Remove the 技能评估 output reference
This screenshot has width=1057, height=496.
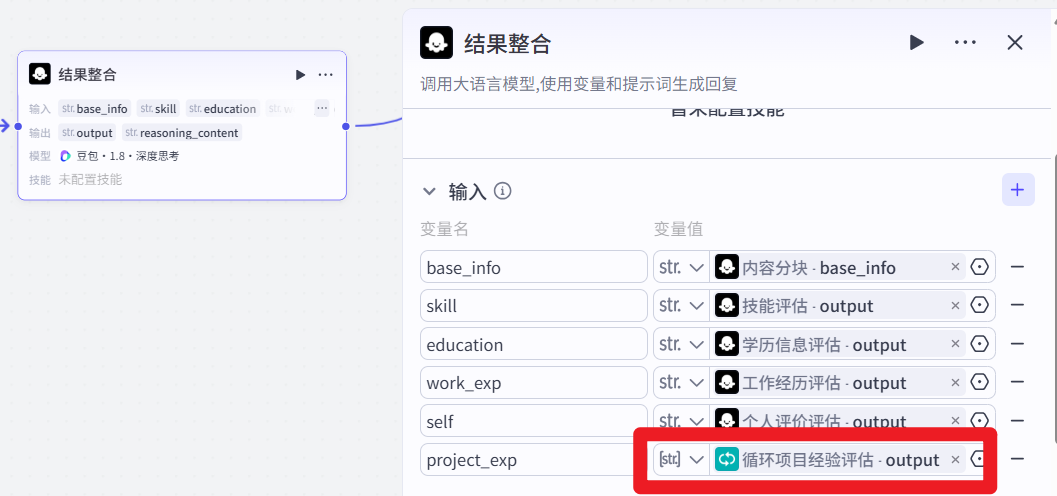point(955,306)
